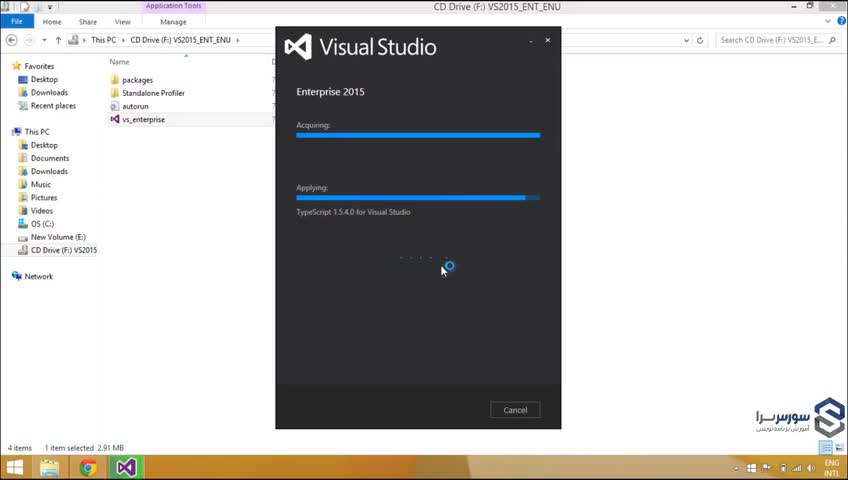Open the Videos folder

[x=42, y=211]
